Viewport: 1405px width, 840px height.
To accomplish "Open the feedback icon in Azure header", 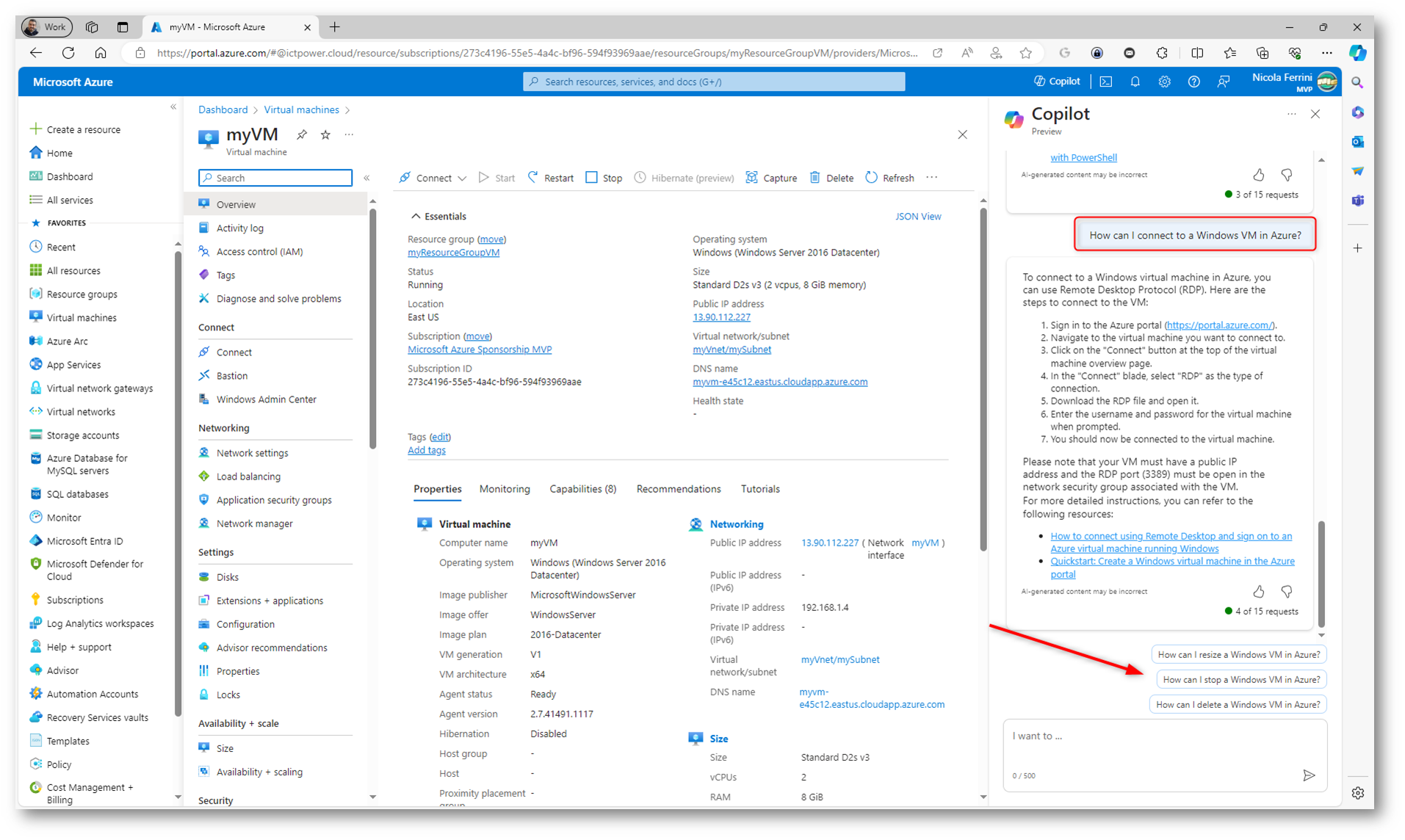I will click(1223, 82).
